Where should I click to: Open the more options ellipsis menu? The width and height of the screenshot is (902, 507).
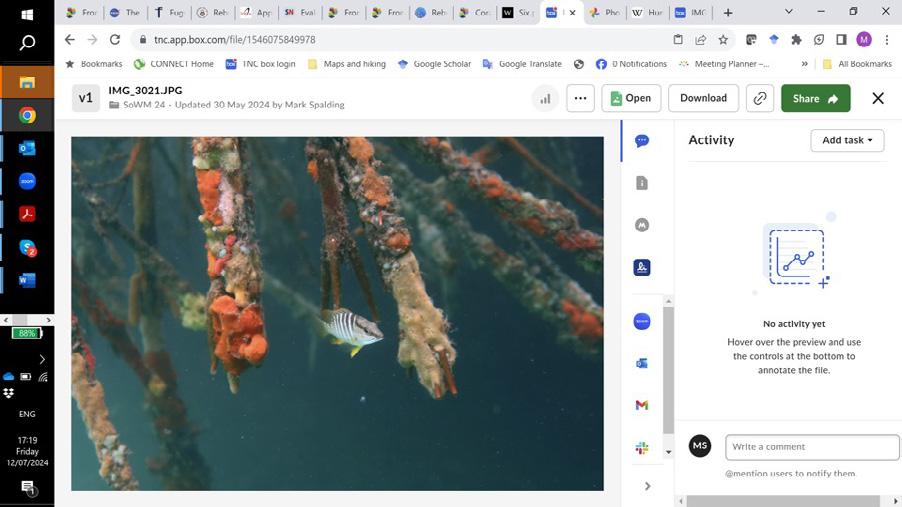(580, 98)
